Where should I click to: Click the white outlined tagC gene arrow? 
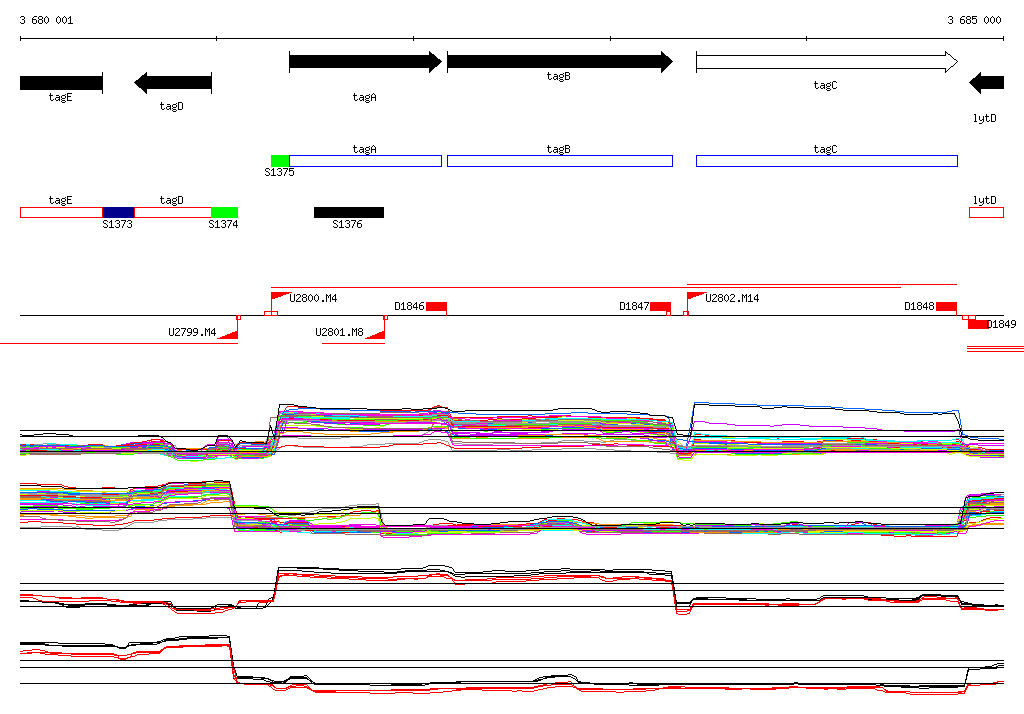[827, 62]
